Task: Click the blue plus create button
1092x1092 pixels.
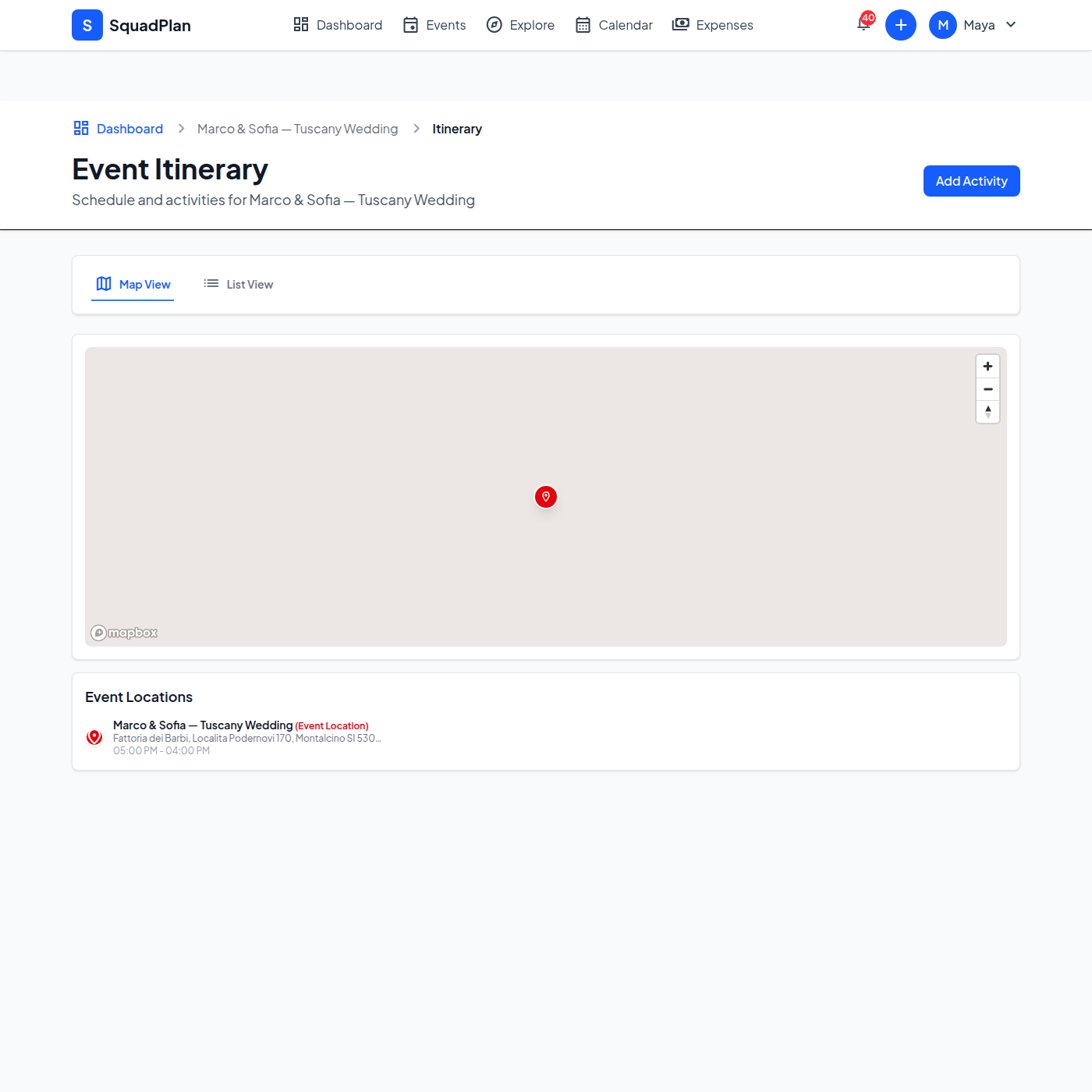Action: 900,25
